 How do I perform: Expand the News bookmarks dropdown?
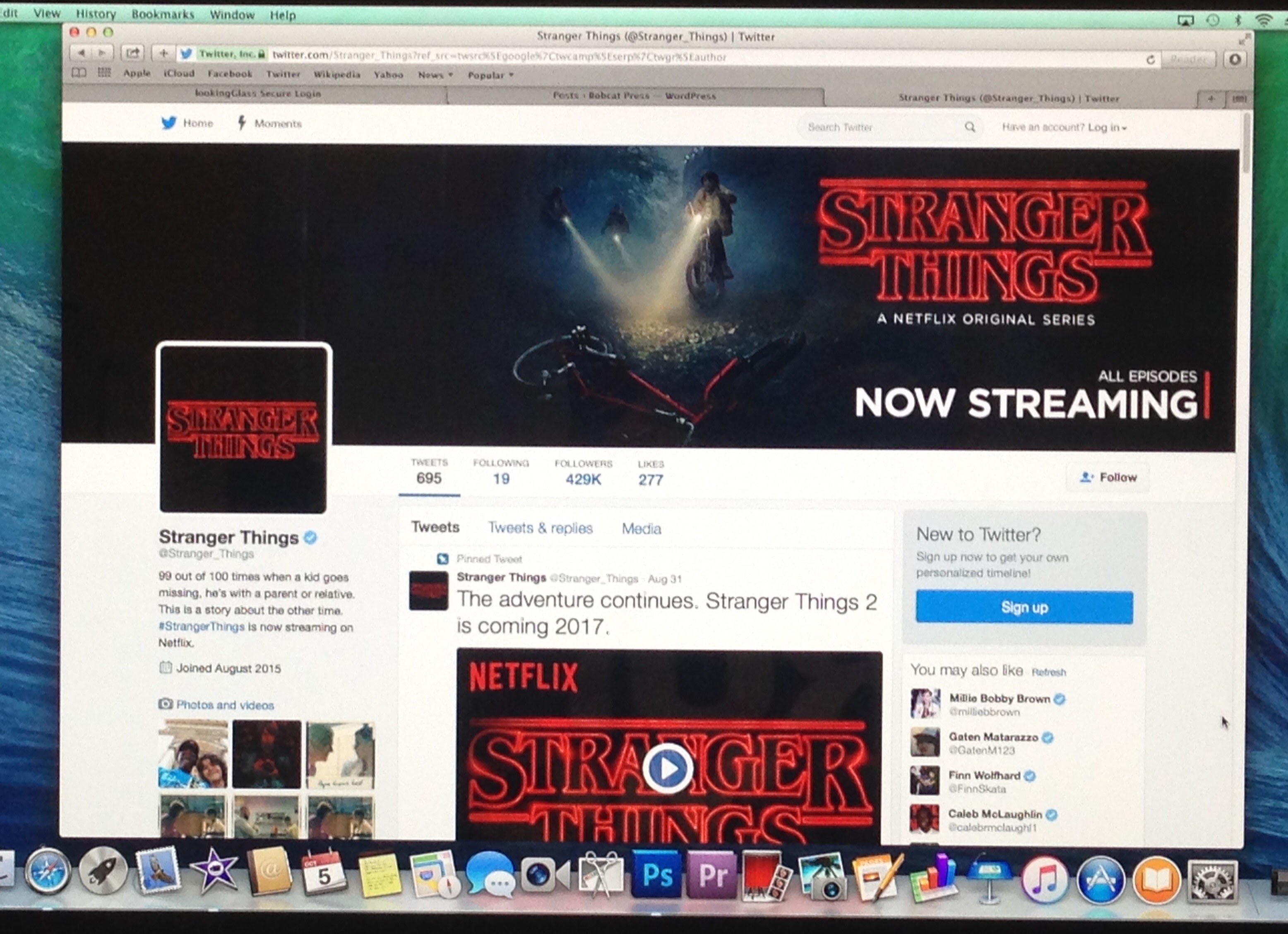(435, 74)
